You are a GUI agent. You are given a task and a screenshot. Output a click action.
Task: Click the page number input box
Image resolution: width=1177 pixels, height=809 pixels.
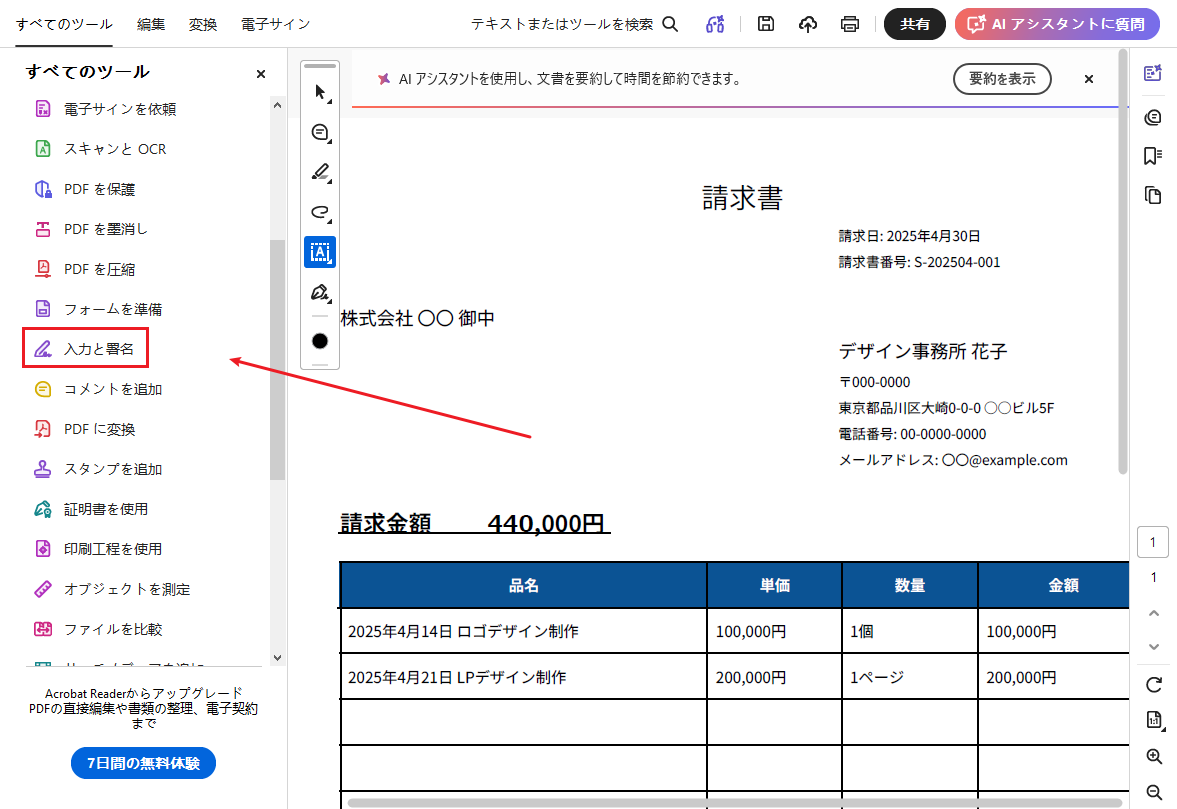[1153, 542]
